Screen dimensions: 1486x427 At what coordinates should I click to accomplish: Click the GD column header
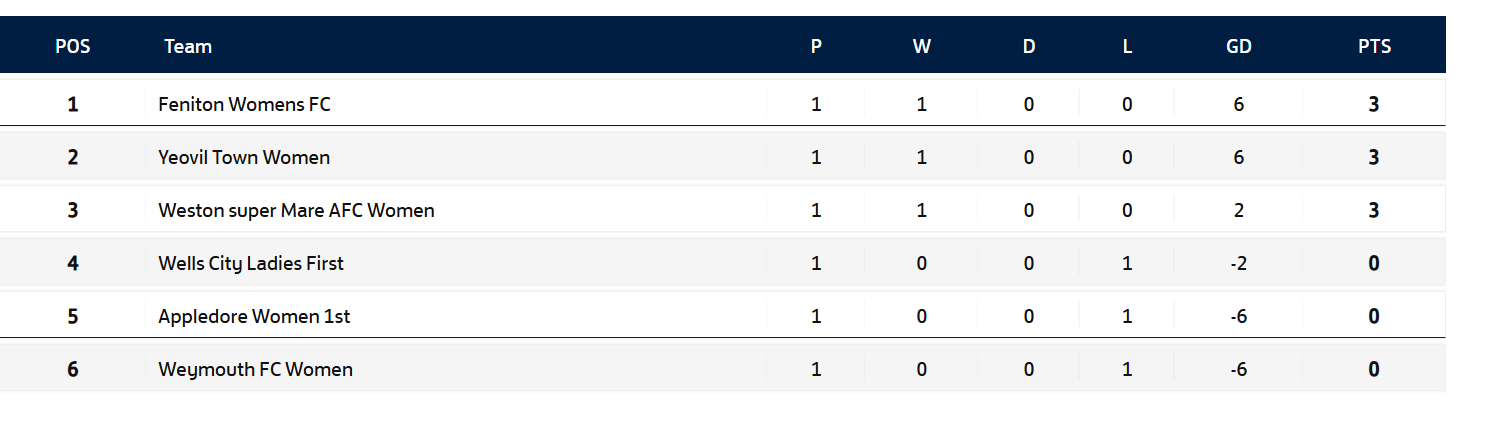pyautogui.click(x=1239, y=46)
